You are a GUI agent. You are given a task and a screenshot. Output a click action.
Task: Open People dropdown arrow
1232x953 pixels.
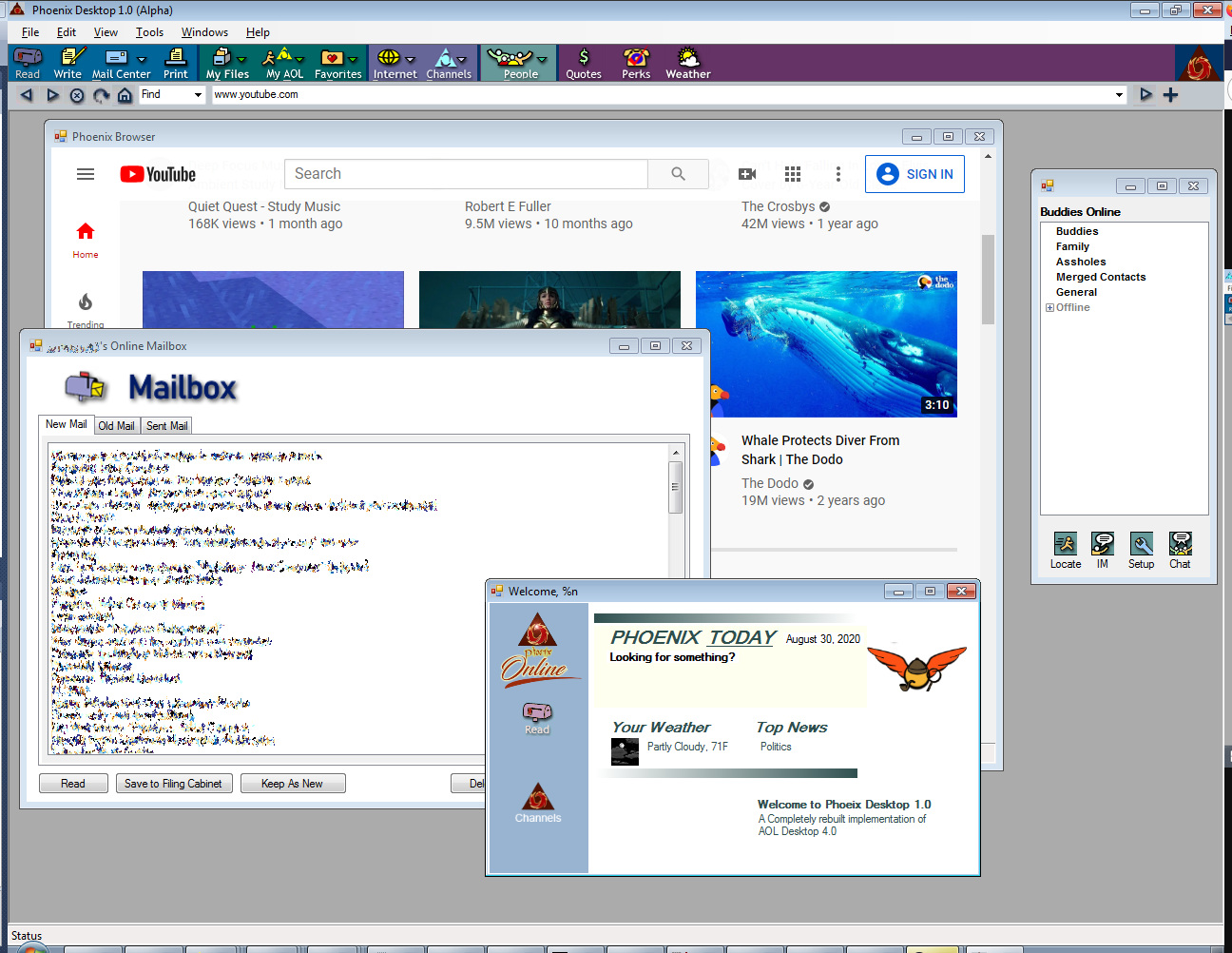(541, 59)
